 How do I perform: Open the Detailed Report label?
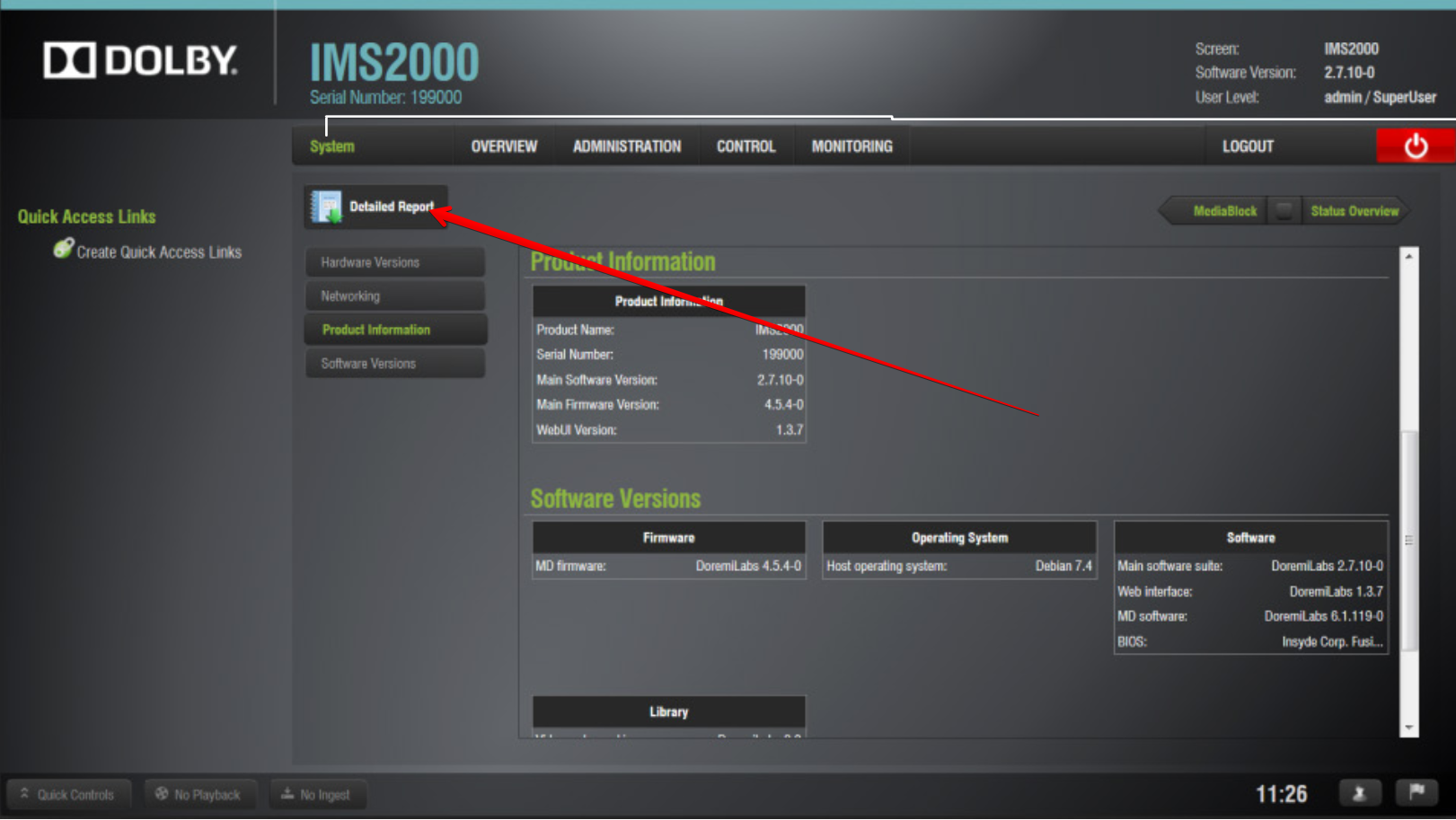pyautogui.click(x=392, y=207)
